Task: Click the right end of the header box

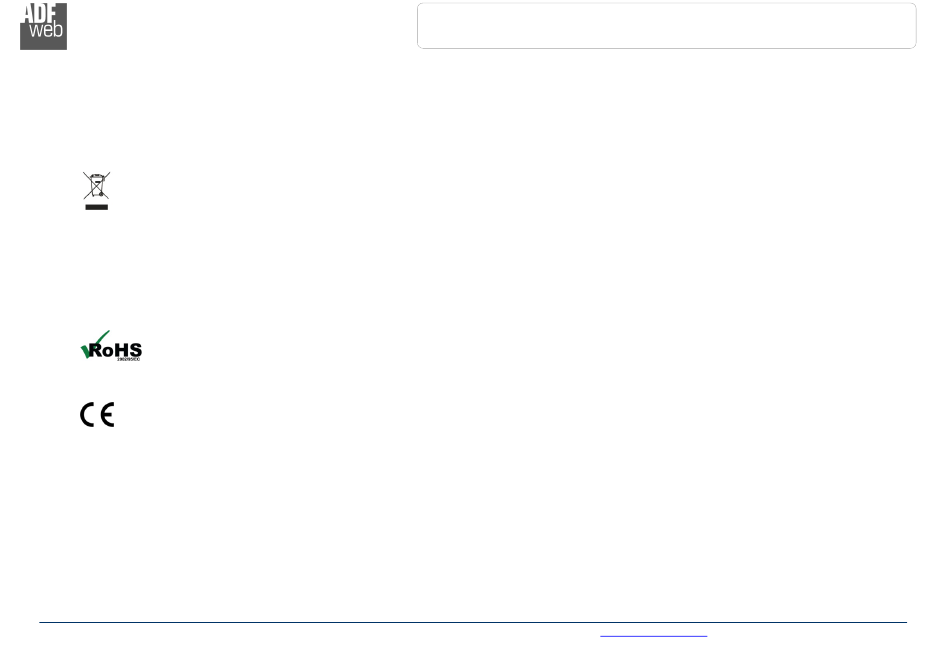Action: coord(915,25)
